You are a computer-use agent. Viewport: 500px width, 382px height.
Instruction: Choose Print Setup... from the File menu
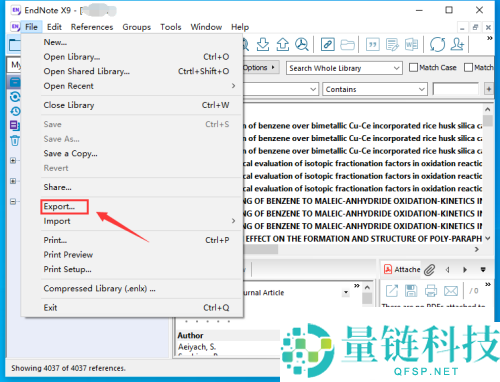pyautogui.click(x=67, y=269)
